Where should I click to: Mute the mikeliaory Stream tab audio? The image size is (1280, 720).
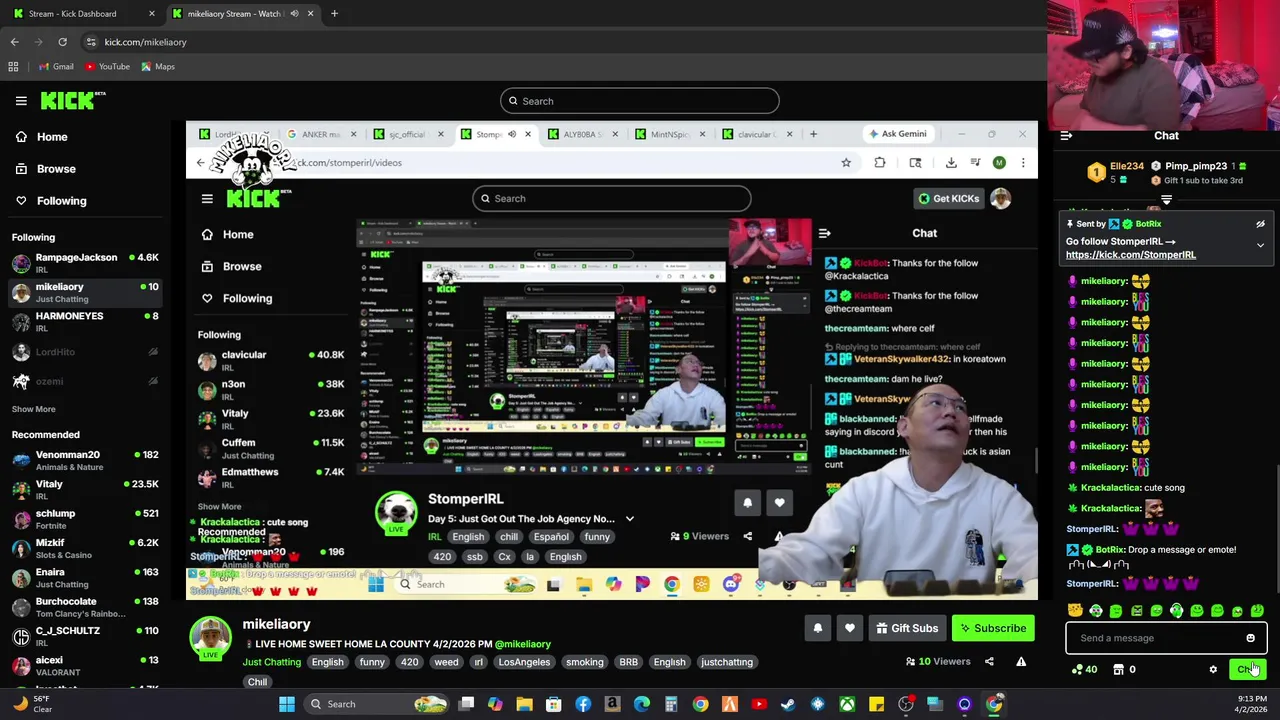[x=294, y=14]
